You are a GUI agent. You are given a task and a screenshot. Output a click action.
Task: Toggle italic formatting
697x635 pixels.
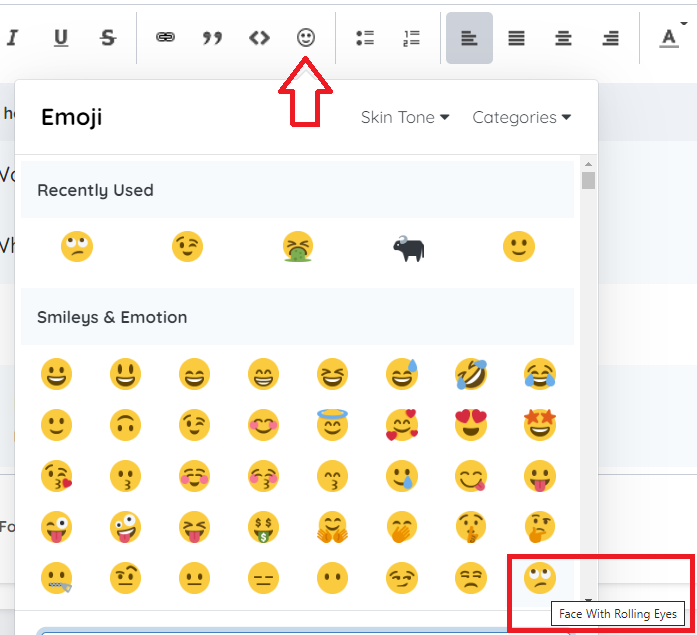click(12, 38)
